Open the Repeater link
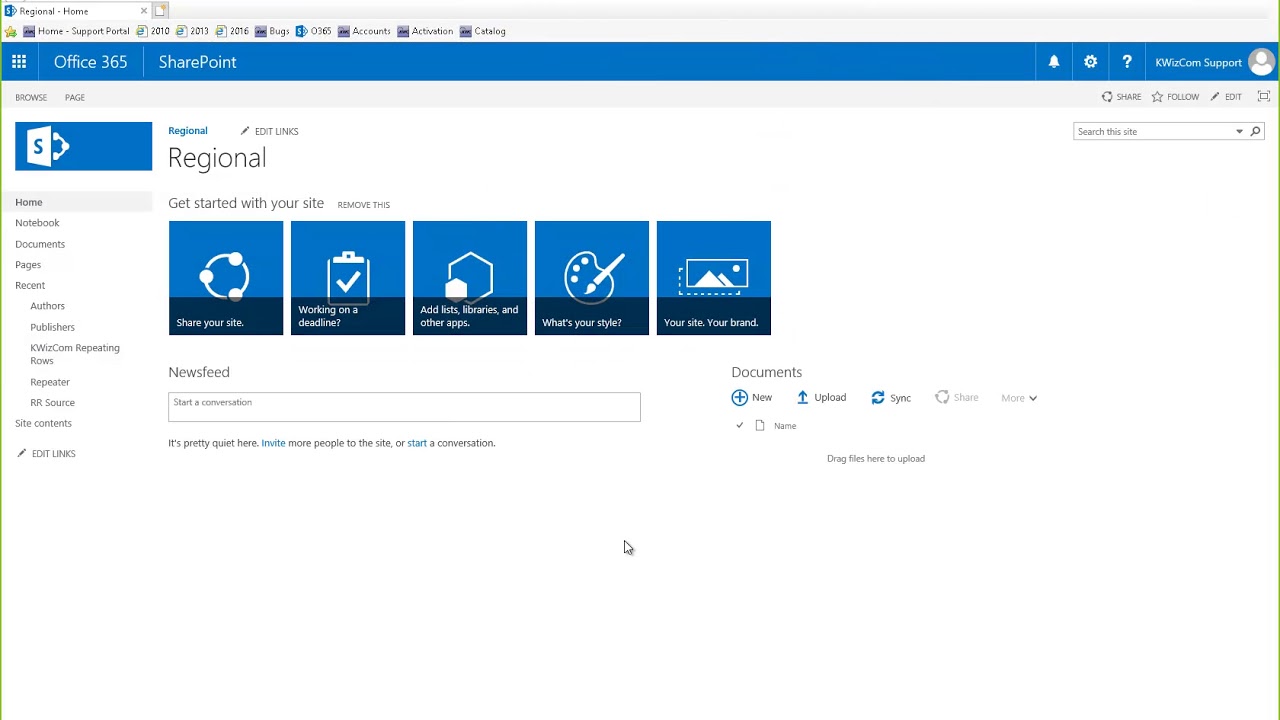The height and width of the screenshot is (720, 1280). point(50,382)
